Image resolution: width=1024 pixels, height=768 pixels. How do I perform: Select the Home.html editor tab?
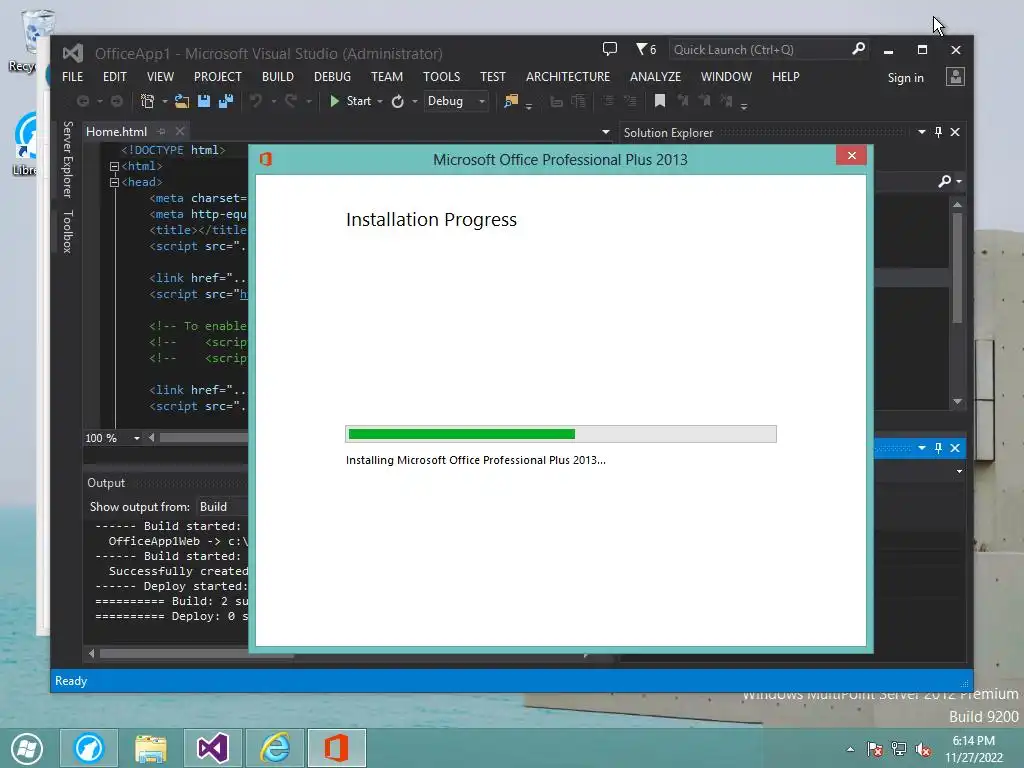tap(116, 131)
